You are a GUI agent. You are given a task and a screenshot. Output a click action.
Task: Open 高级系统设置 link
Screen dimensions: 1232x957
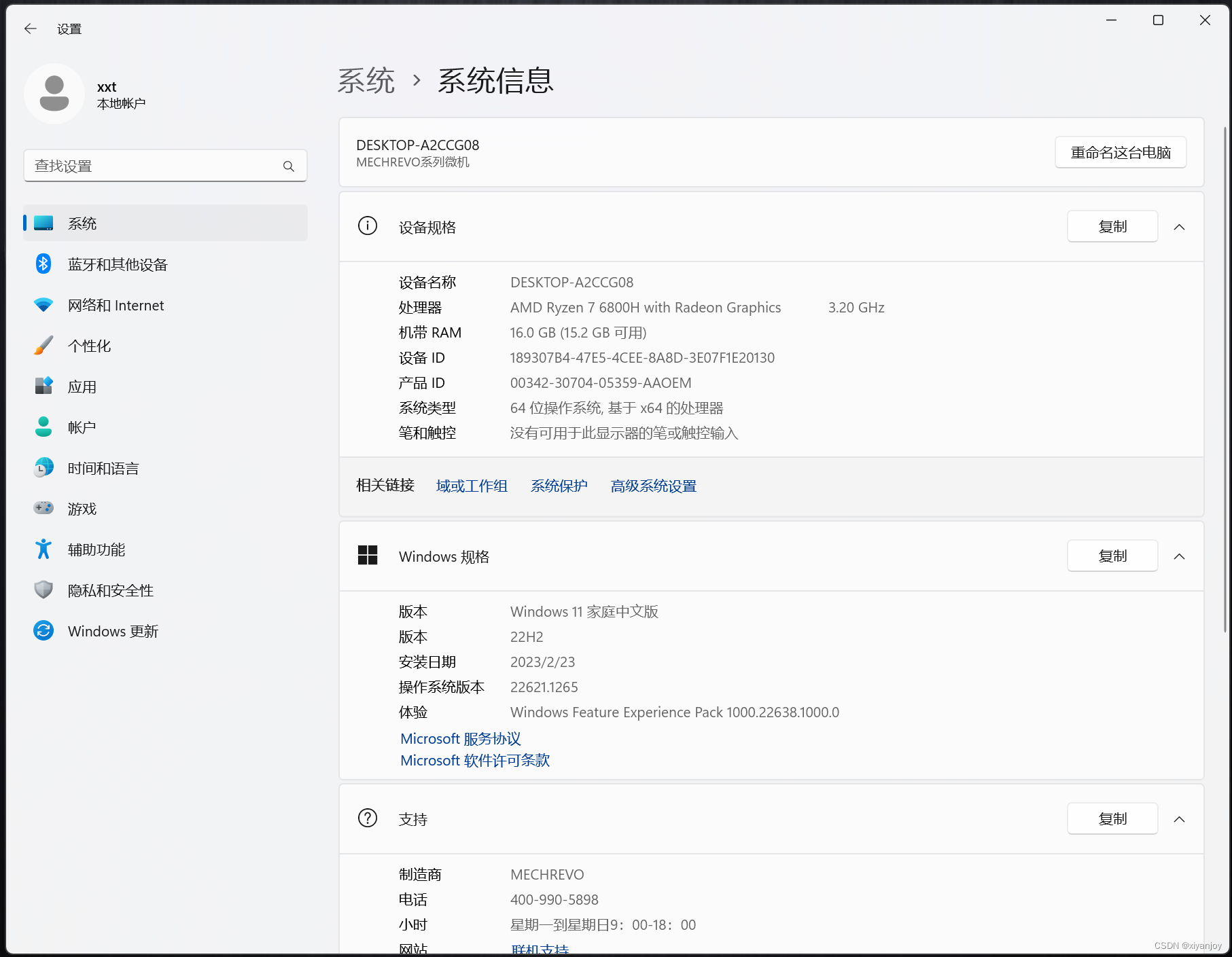(x=653, y=486)
